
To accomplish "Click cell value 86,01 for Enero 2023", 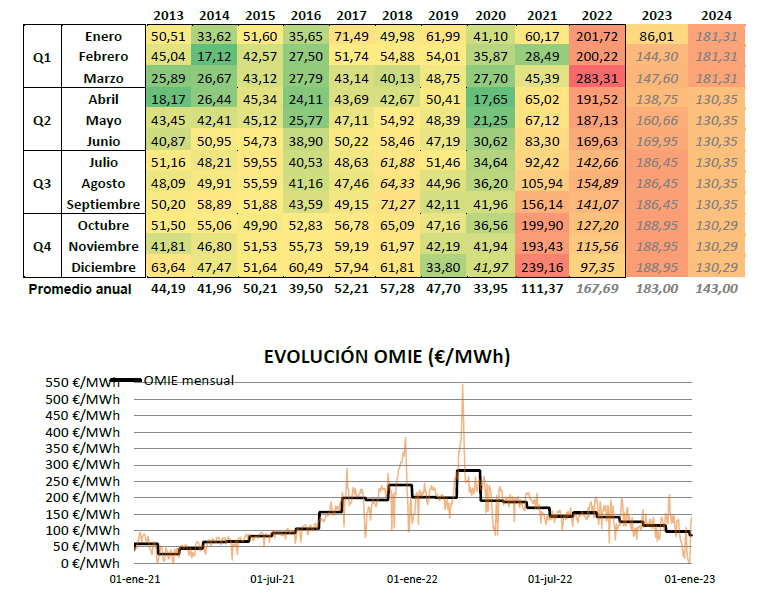I will [x=657, y=36].
